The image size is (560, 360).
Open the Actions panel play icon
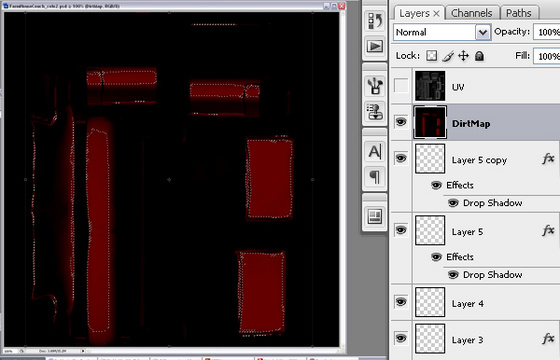tap(375, 46)
